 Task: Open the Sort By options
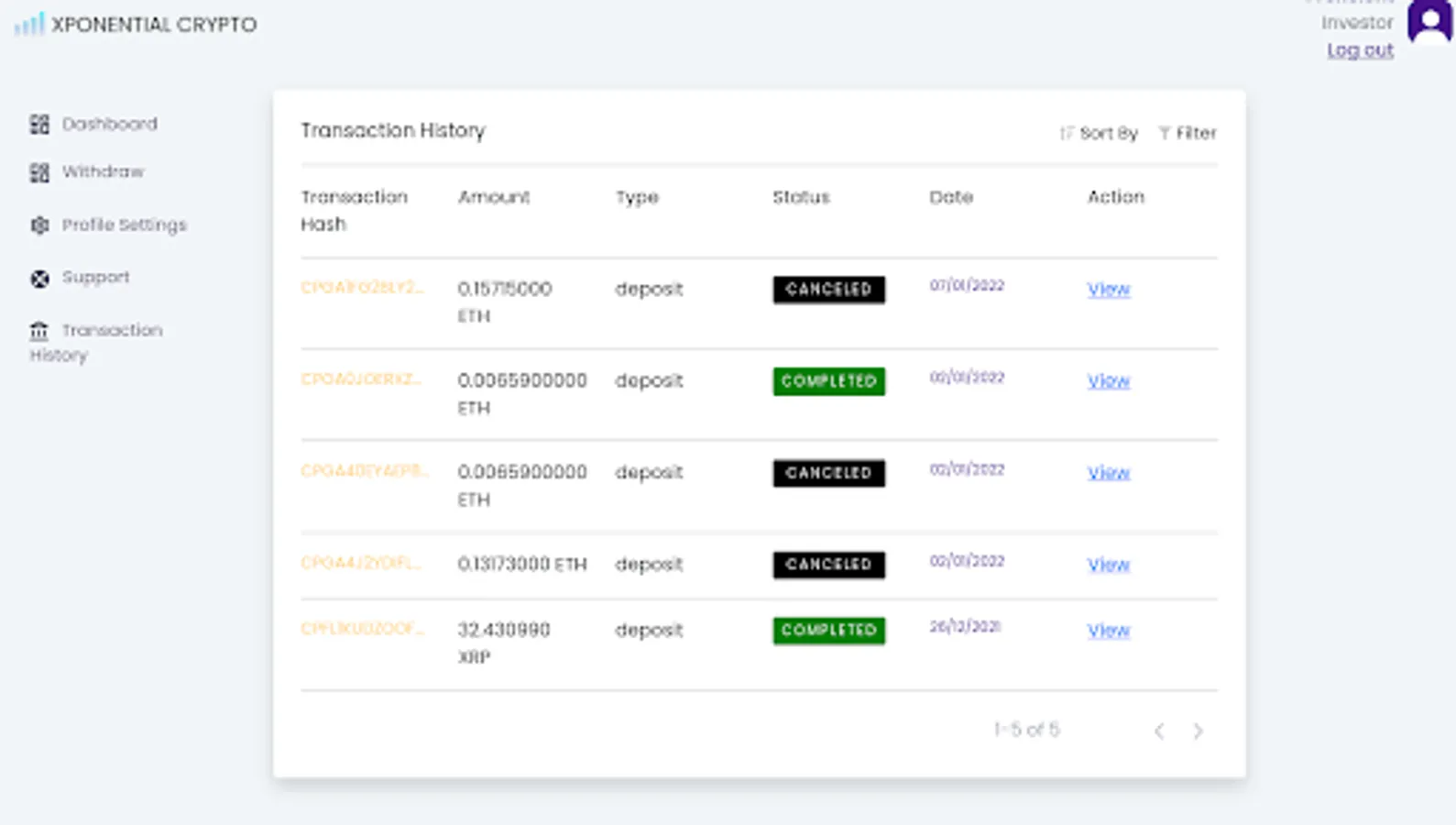1099,134
